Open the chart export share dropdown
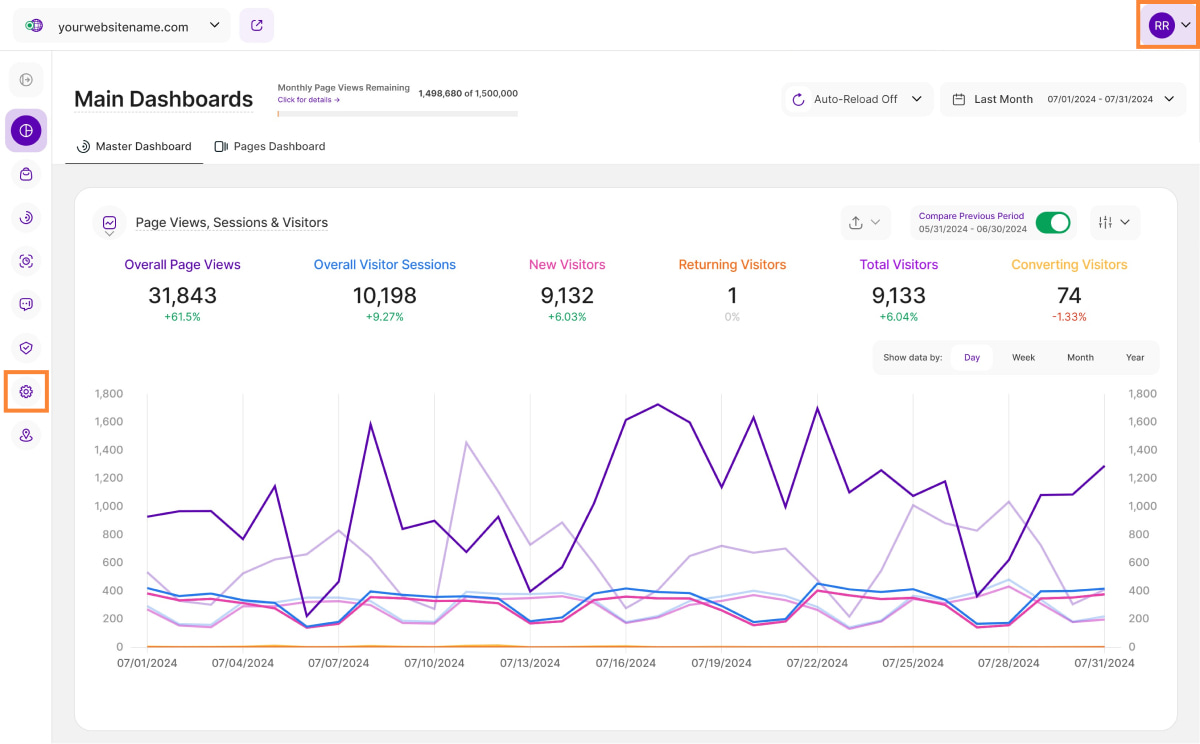Screen dimensions: 1200x744 (x=865, y=222)
